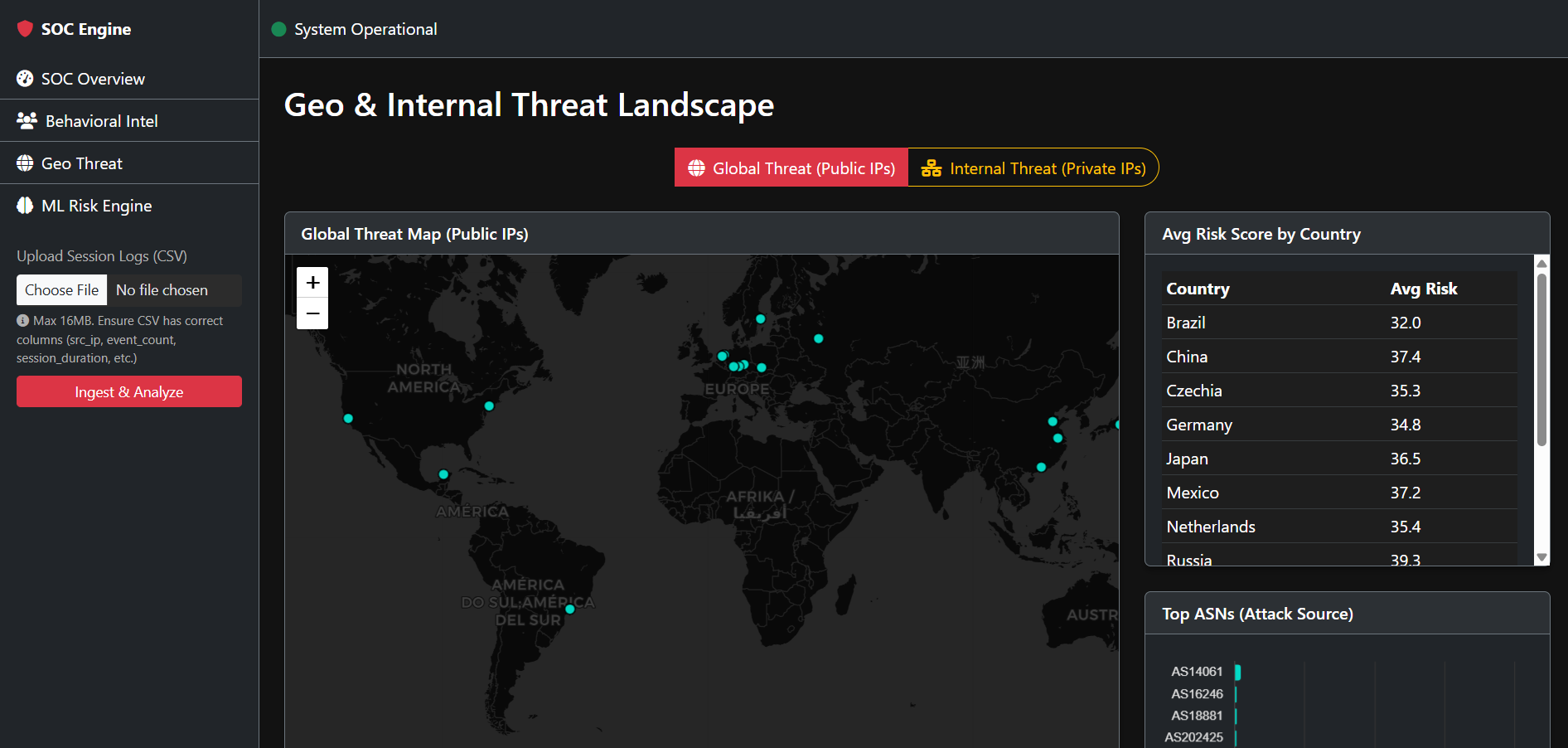Zoom out on the threat map
1568x748 pixels.
[312, 313]
